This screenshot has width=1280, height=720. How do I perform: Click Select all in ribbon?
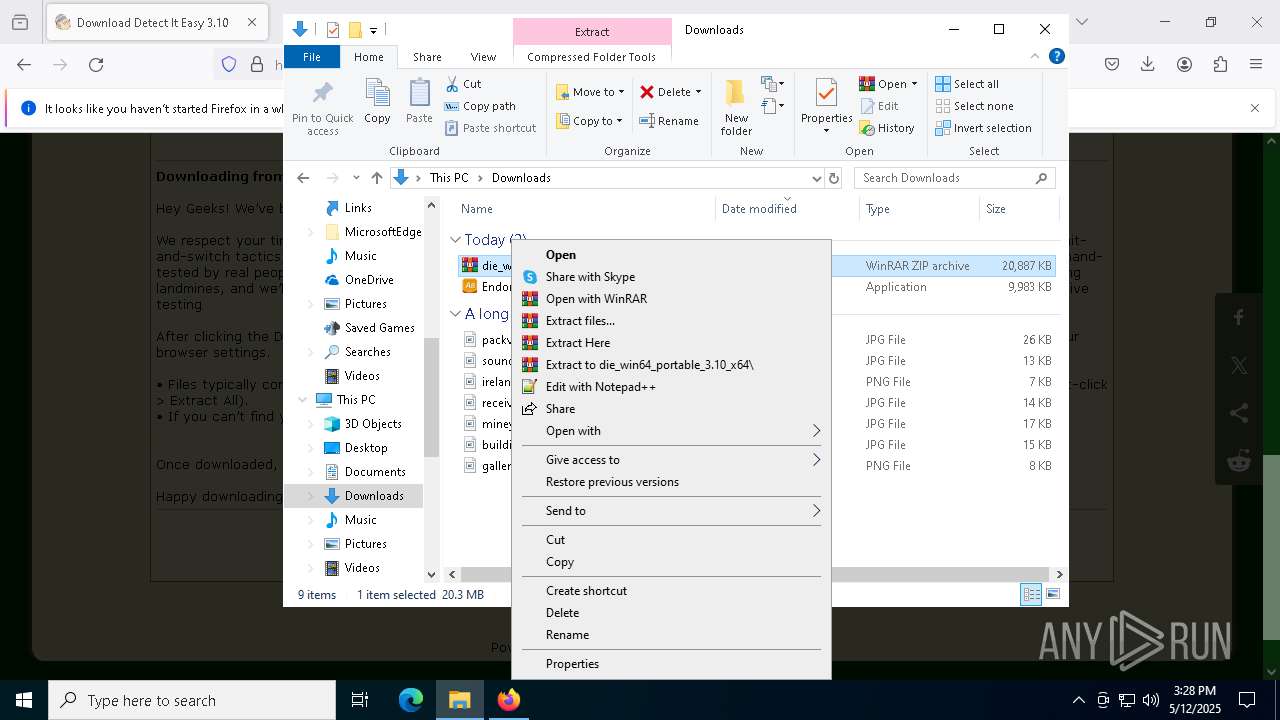click(x=967, y=84)
